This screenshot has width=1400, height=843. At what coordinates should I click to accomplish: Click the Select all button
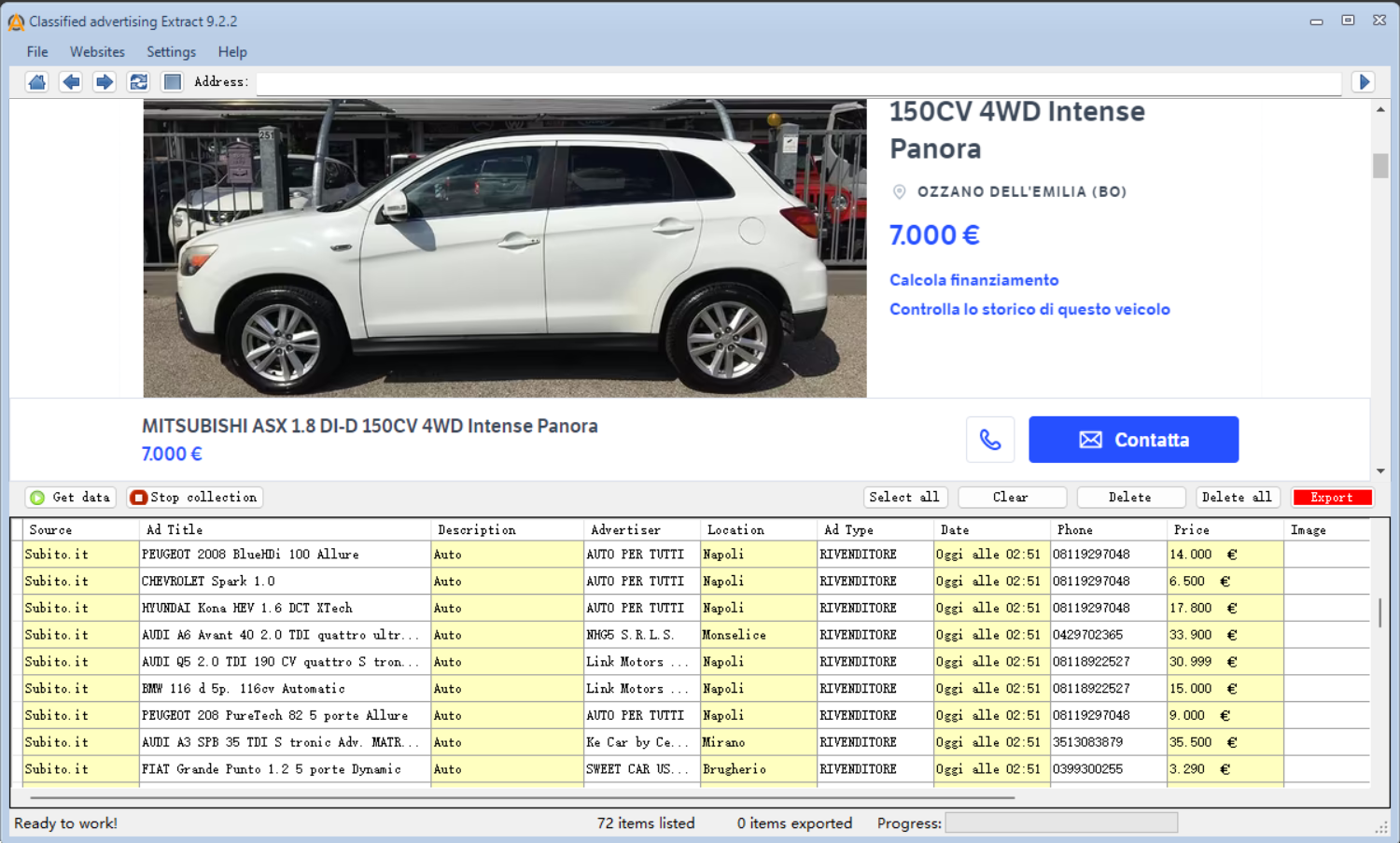point(903,498)
